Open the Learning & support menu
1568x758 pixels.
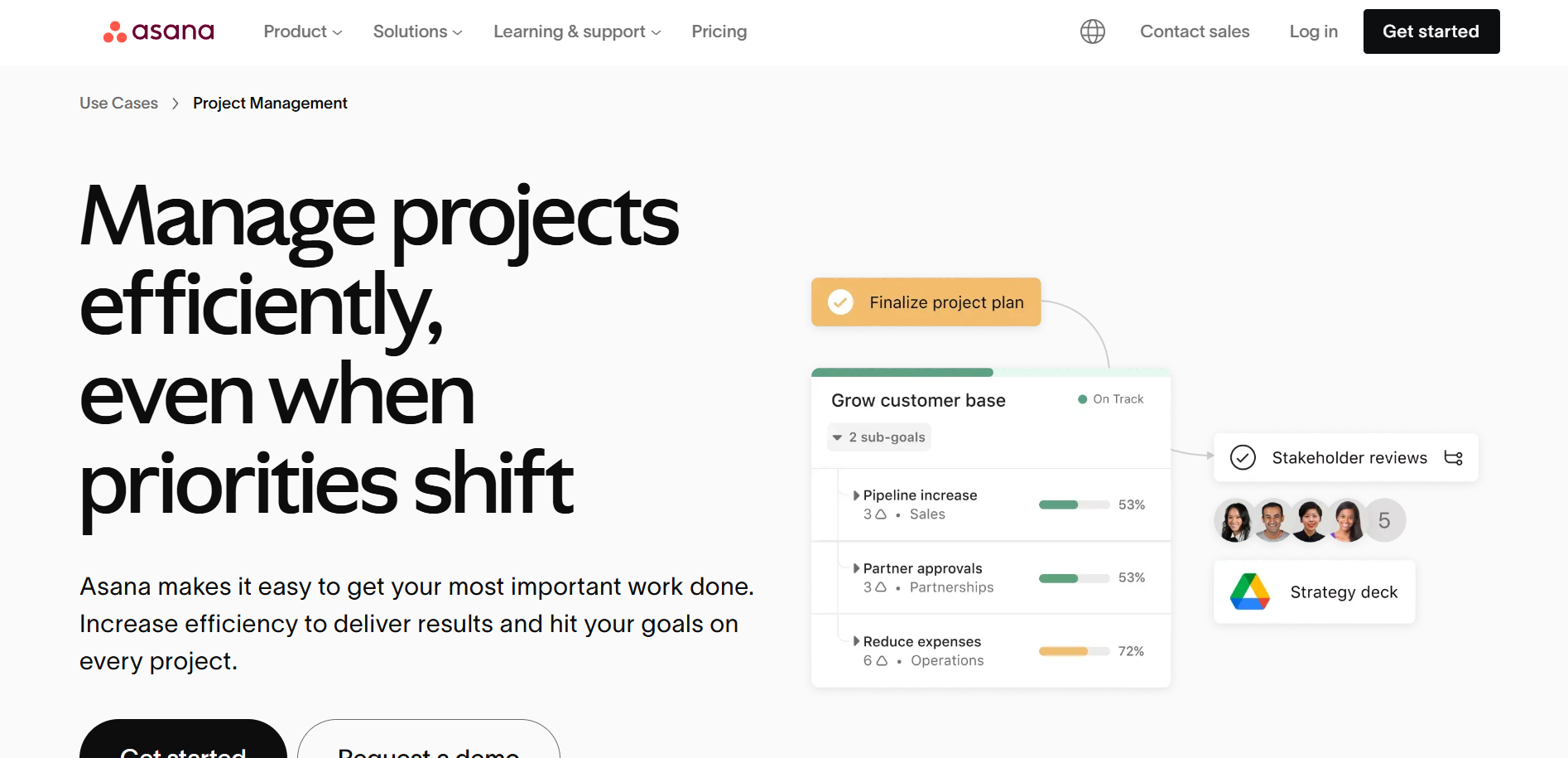coord(577,31)
